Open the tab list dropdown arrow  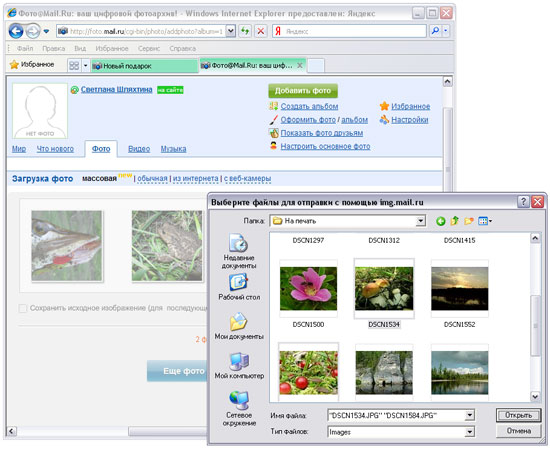[85, 66]
